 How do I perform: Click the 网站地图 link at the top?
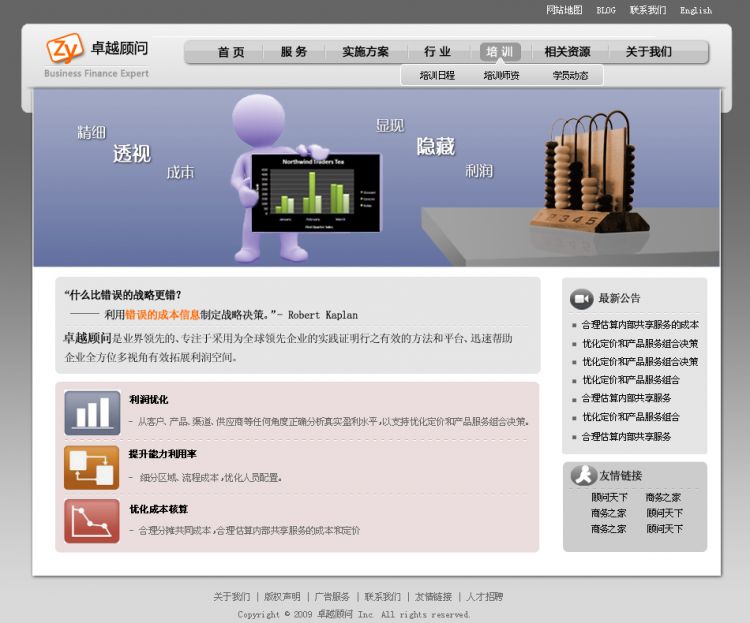pos(564,10)
